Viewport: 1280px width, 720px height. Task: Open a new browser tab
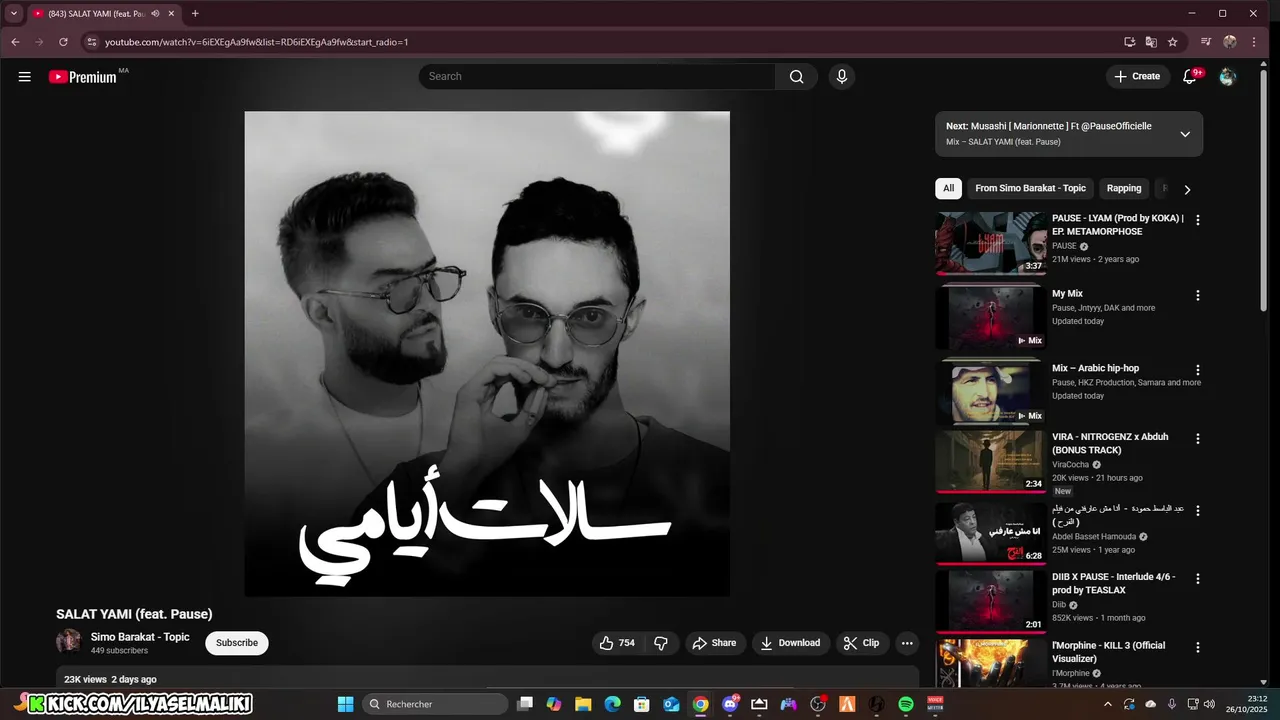tap(195, 14)
